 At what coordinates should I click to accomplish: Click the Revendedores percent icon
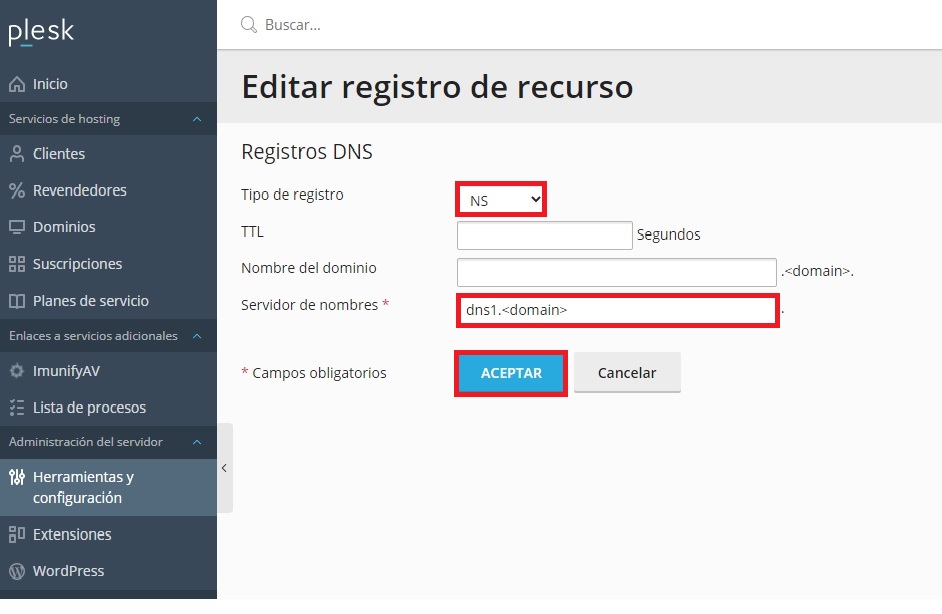coord(17,190)
